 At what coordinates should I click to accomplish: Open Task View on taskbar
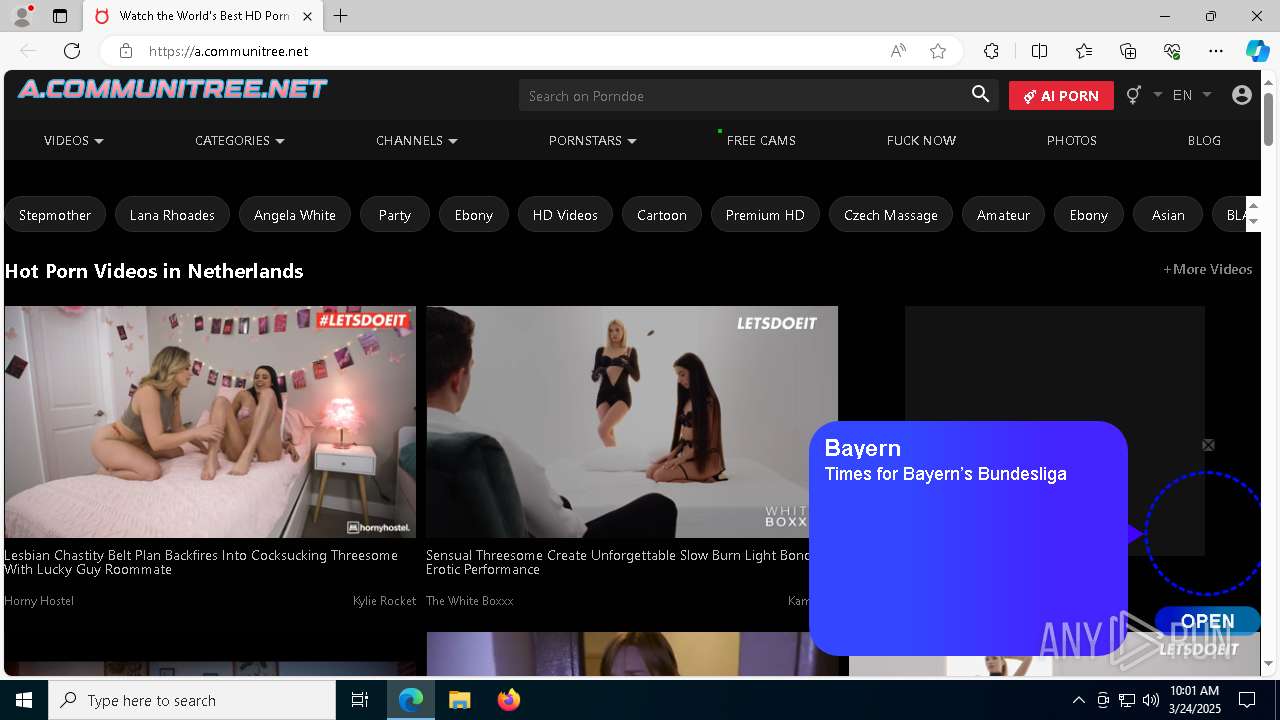click(x=360, y=700)
